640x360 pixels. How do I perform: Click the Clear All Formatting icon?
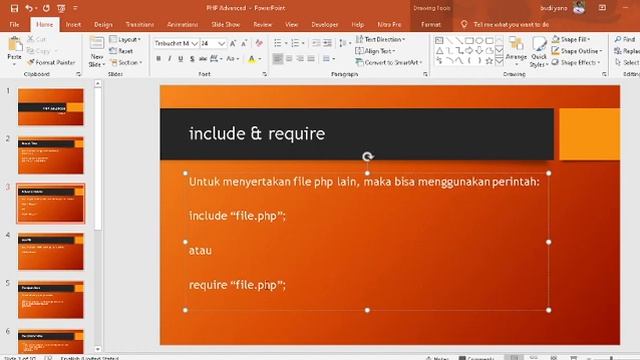(x=259, y=43)
